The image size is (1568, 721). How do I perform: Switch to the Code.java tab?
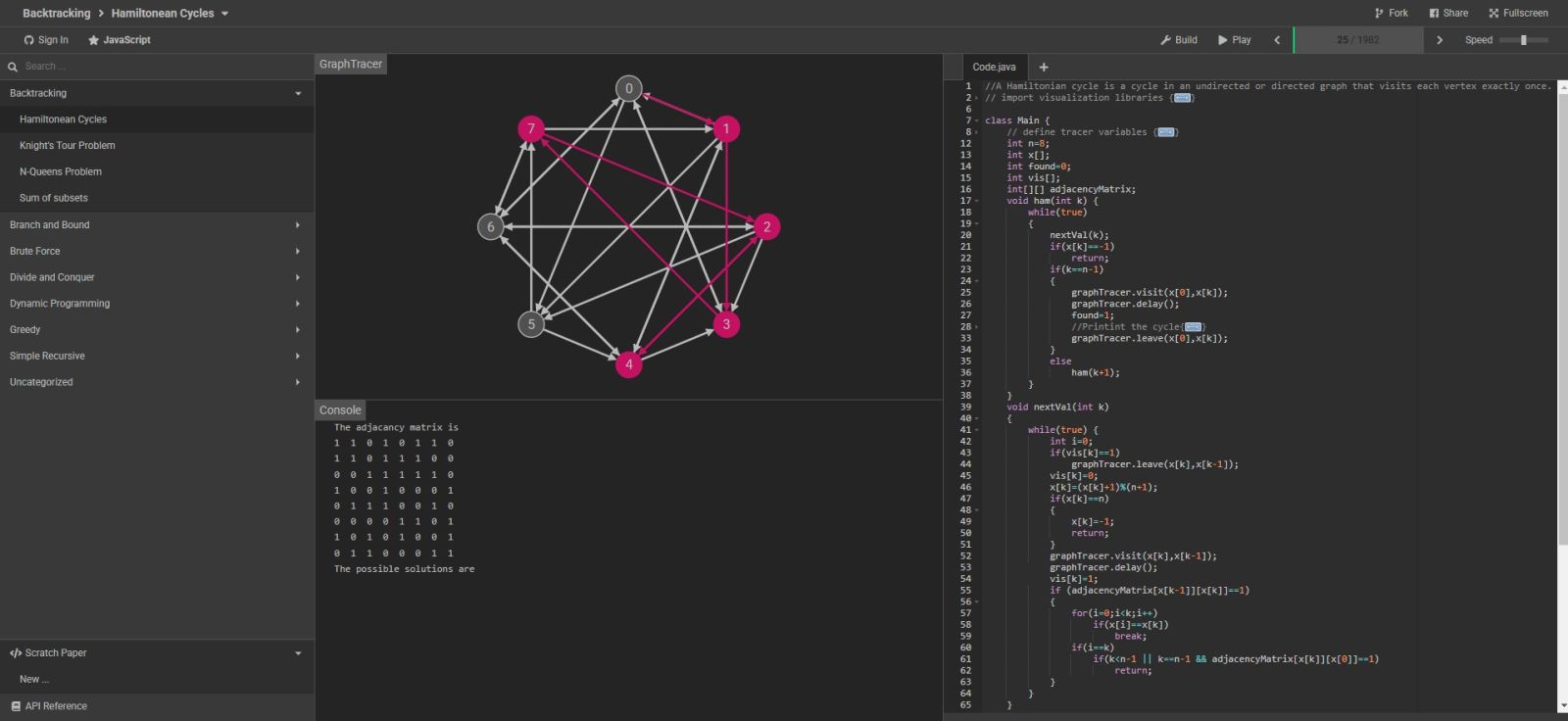click(x=994, y=68)
